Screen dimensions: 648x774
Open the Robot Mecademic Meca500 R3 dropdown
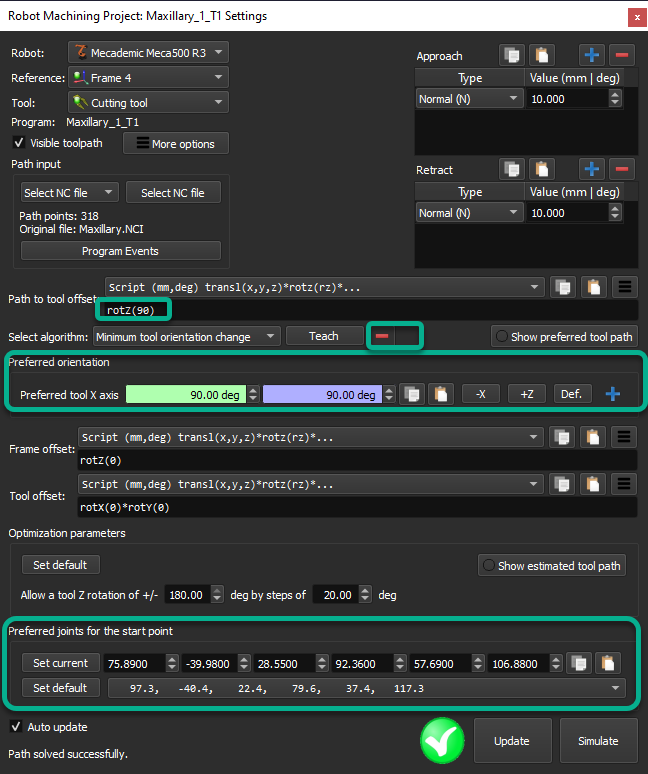tap(148, 52)
